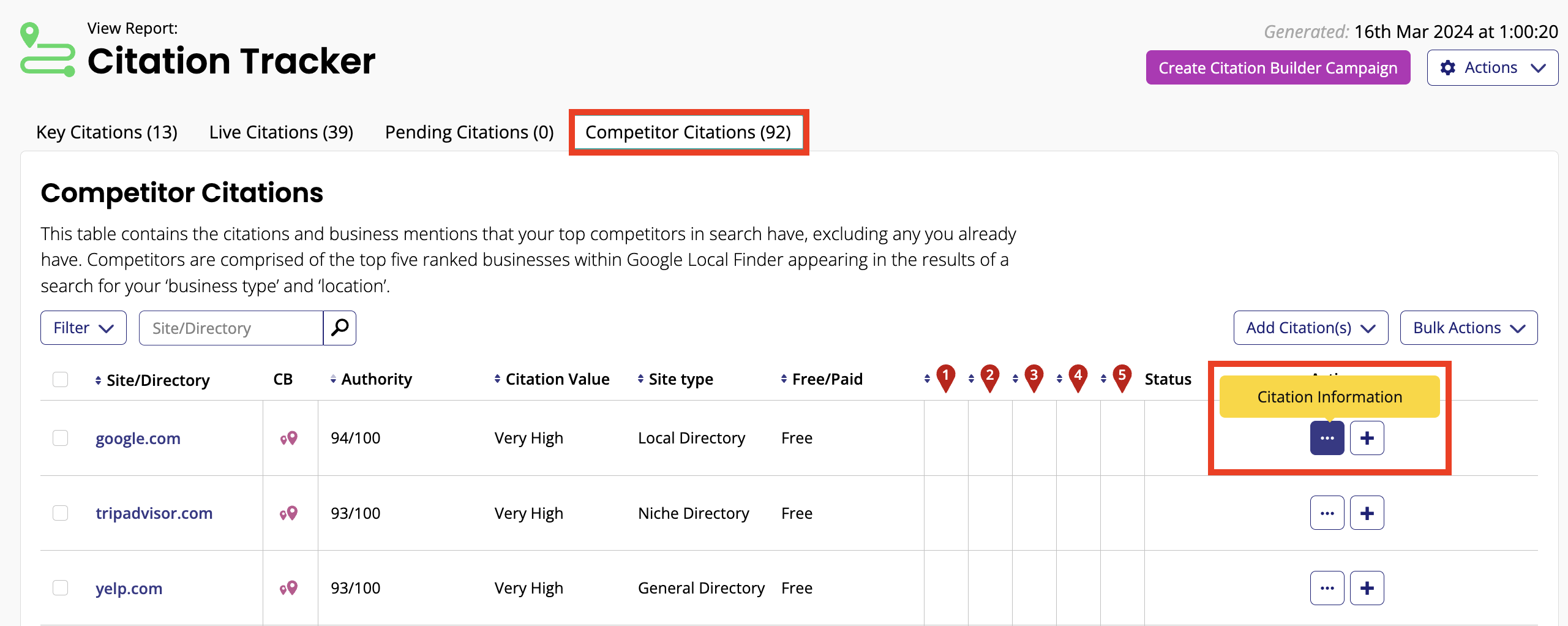Check the checkbox for the google.com row
1568x626 pixels.
tap(60, 438)
